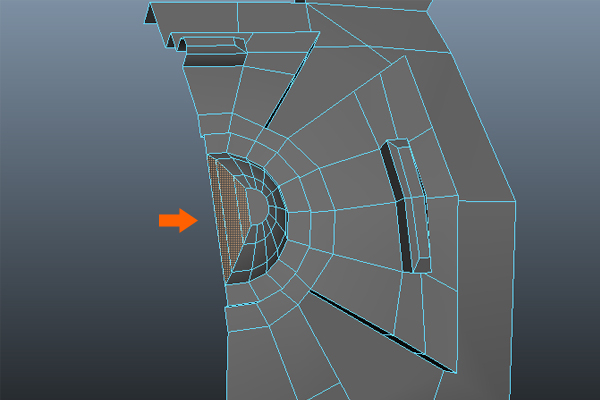Click the large flat side face at far right
The width and height of the screenshot is (600, 400).
[x=486, y=302]
